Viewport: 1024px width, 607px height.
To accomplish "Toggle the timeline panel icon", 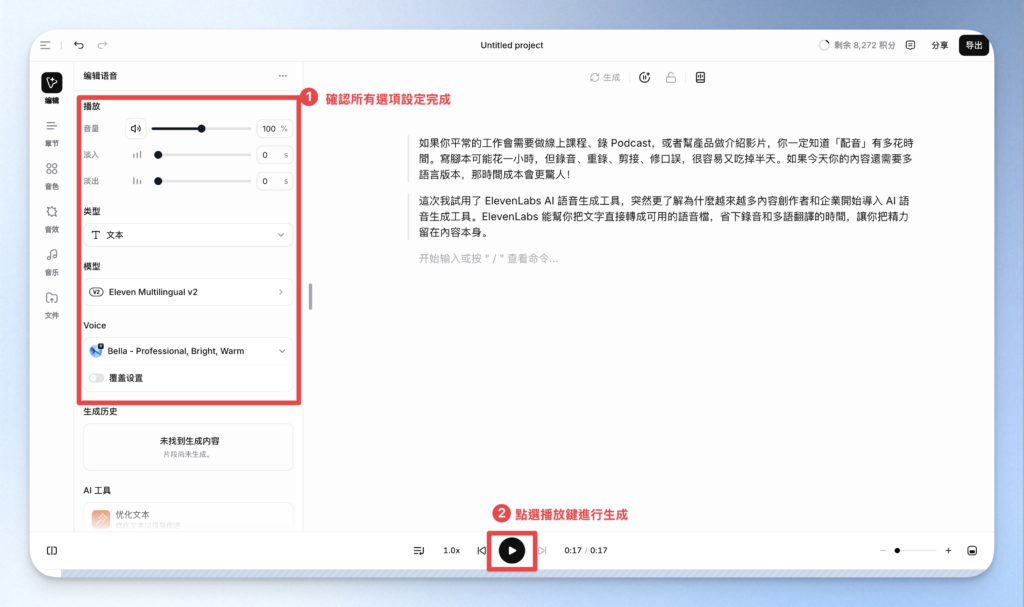I will [x=972, y=551].
